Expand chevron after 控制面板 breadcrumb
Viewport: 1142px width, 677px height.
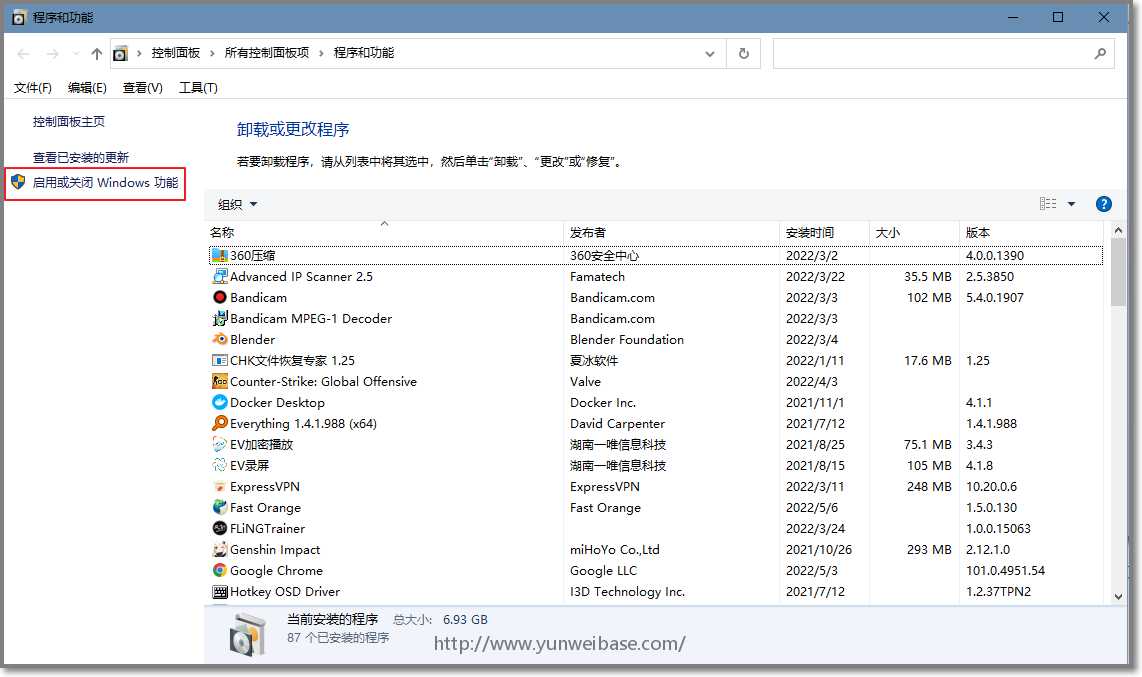[x=212, y=53]
